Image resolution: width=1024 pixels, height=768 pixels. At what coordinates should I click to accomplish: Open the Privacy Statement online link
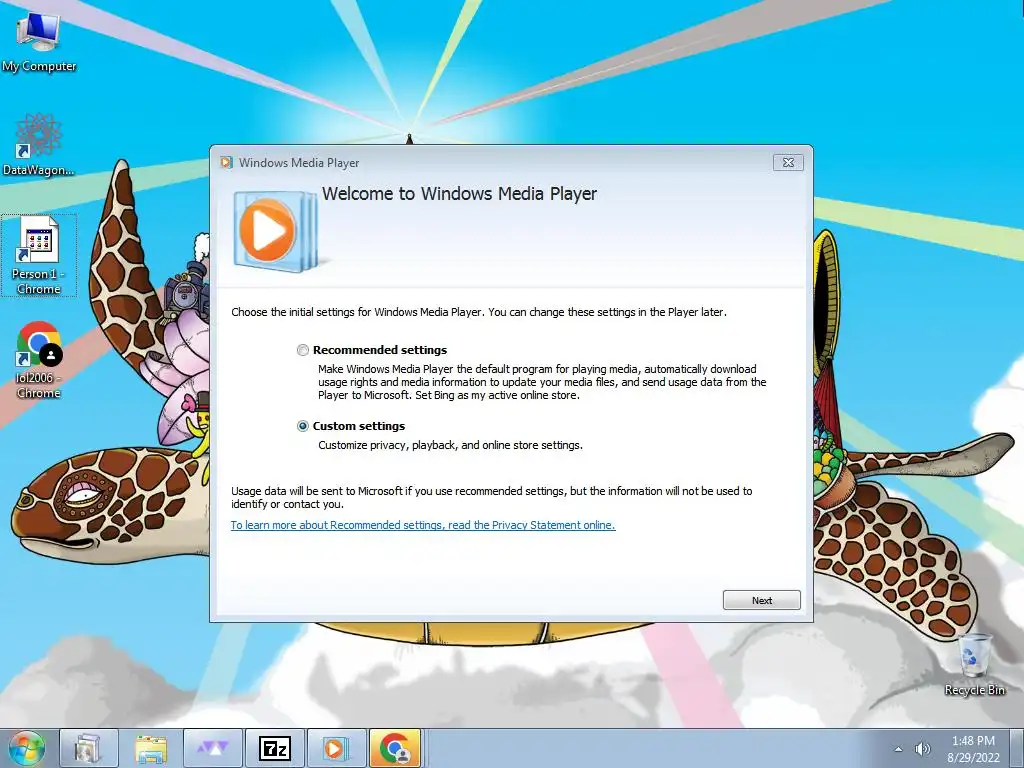[x=423, y=525]
